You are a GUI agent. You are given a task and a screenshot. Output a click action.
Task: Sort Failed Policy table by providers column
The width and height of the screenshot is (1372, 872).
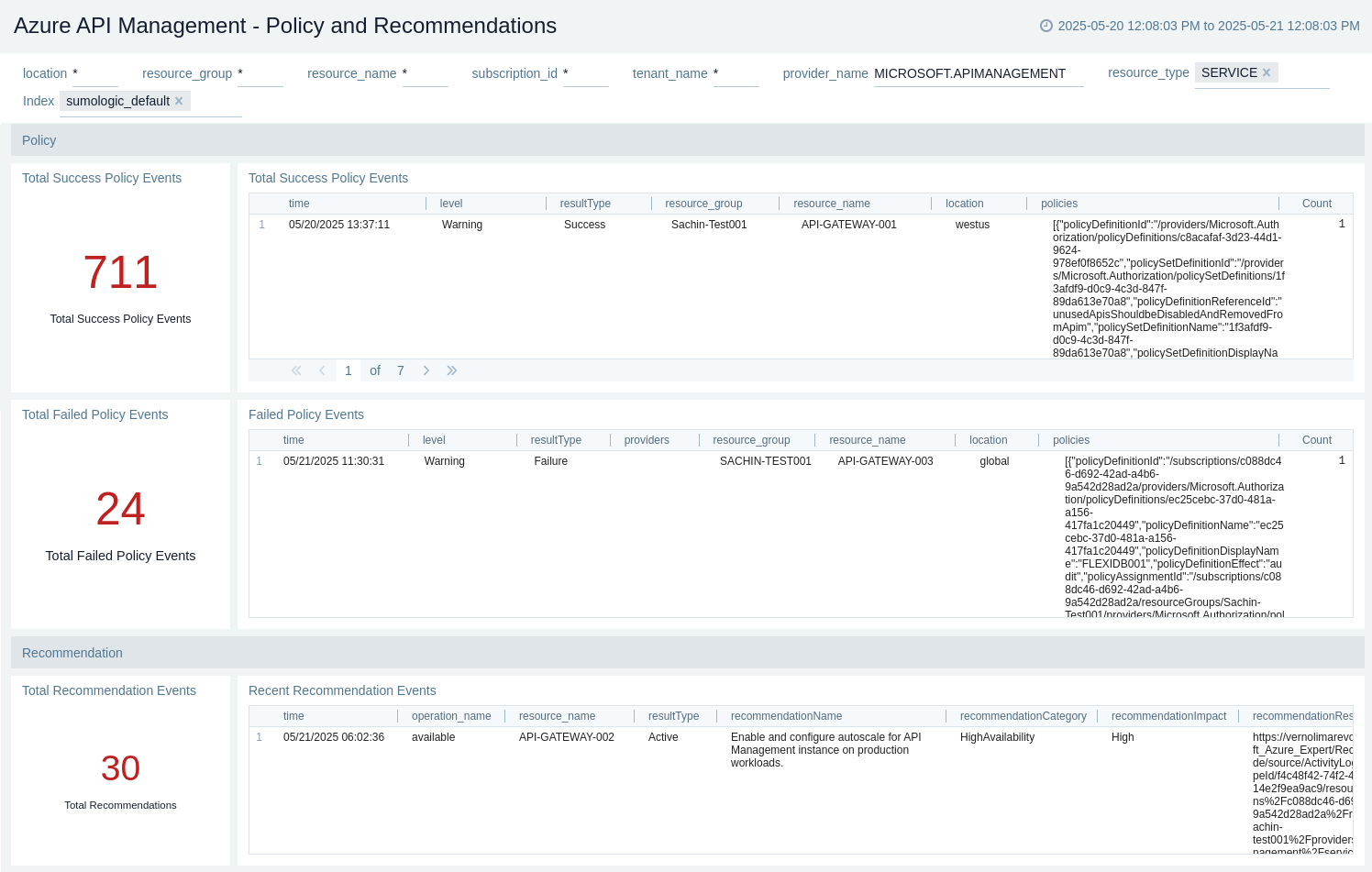pos(647,440)
